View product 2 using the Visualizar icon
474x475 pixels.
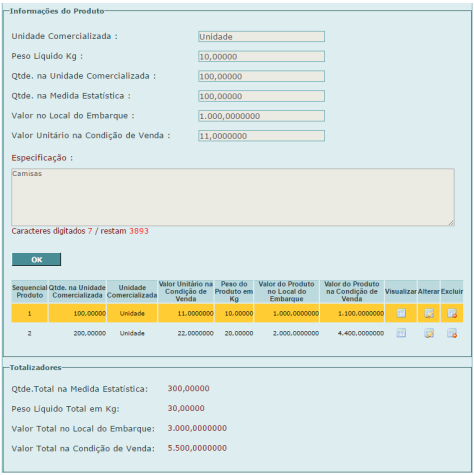click(x=401, y=333)
